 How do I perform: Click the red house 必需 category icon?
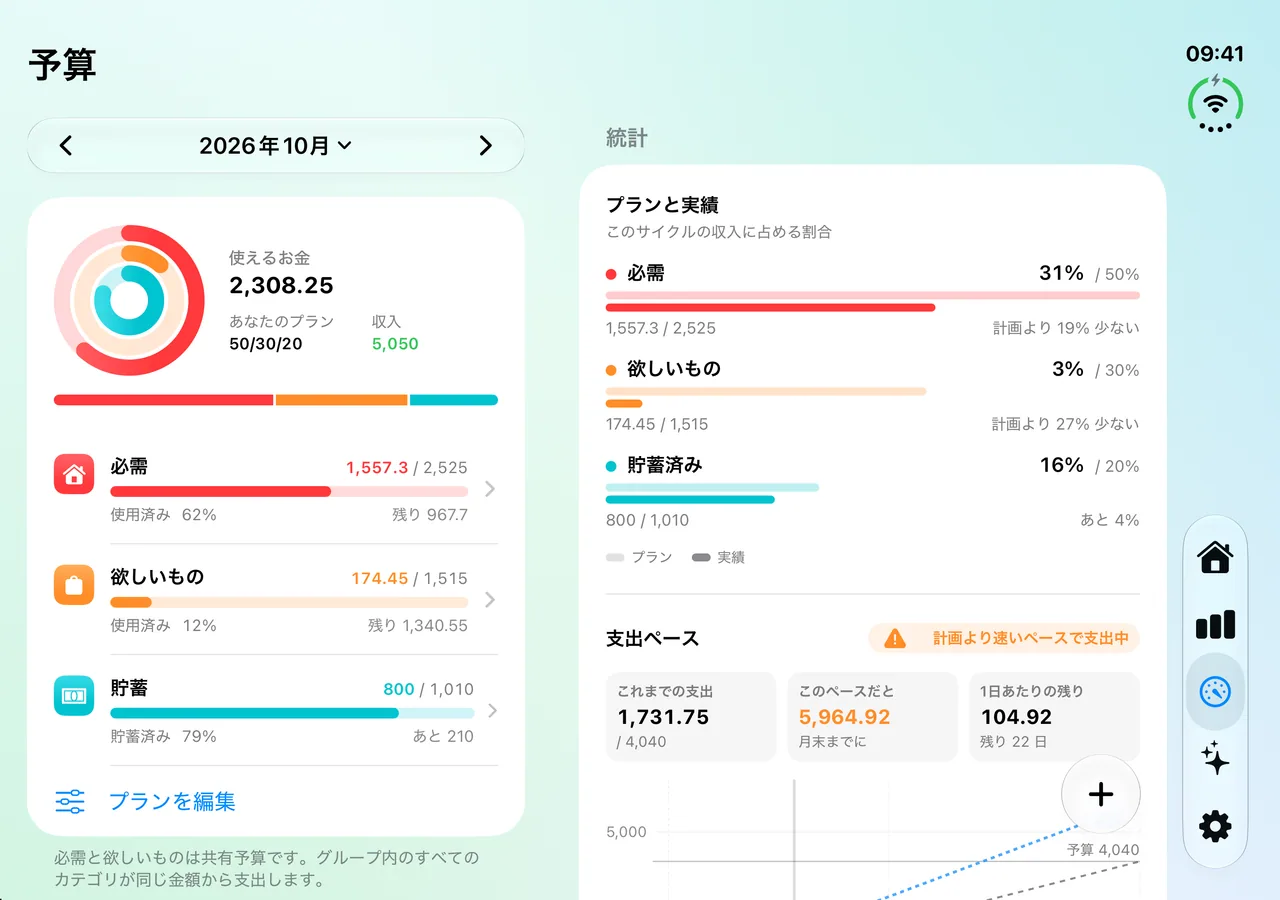coord(74,474)
